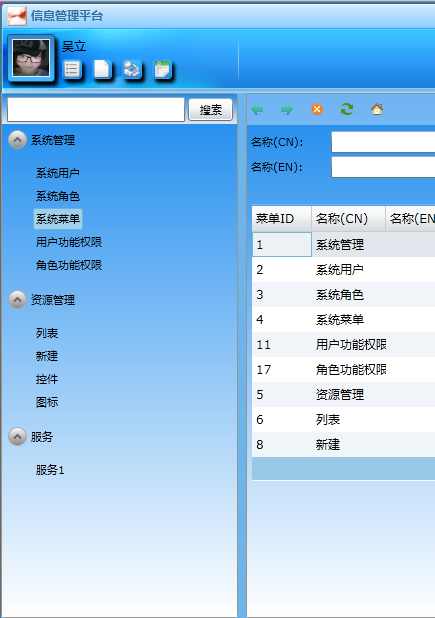
Task: Collapse the 服务 section
Action: pos(17,437)
